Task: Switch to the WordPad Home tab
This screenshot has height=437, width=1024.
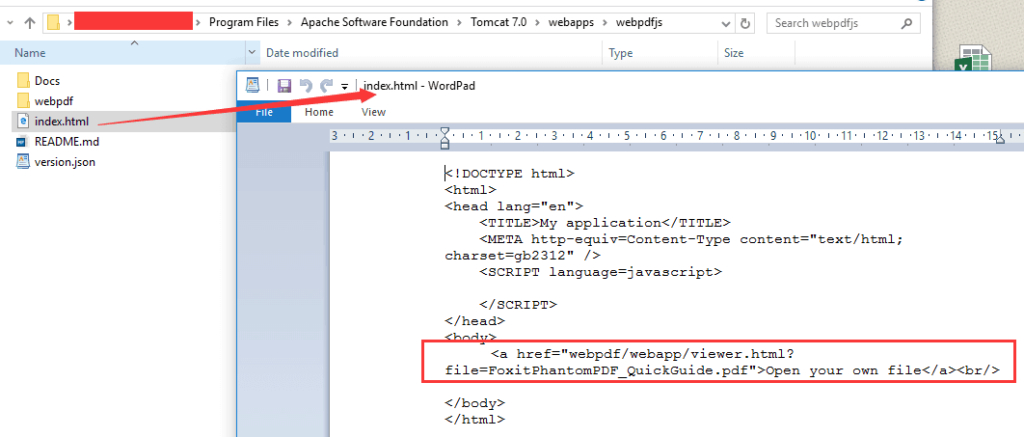Action: click(319, 112)
